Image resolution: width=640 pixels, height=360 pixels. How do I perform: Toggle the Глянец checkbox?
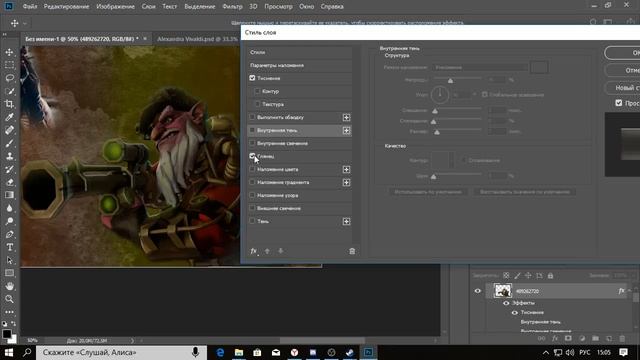pyautogui.click(x=252, y=156)
